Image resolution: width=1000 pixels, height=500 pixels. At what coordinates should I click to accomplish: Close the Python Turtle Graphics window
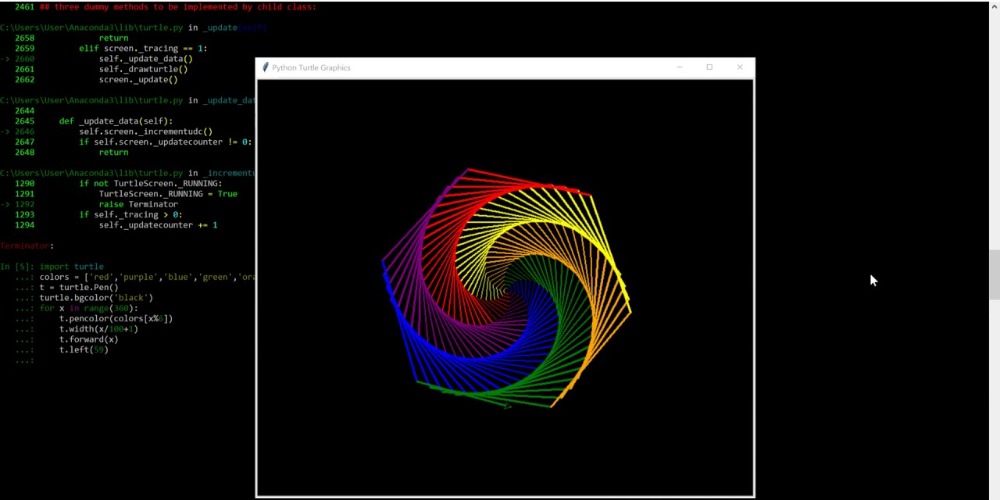(740, 67)
